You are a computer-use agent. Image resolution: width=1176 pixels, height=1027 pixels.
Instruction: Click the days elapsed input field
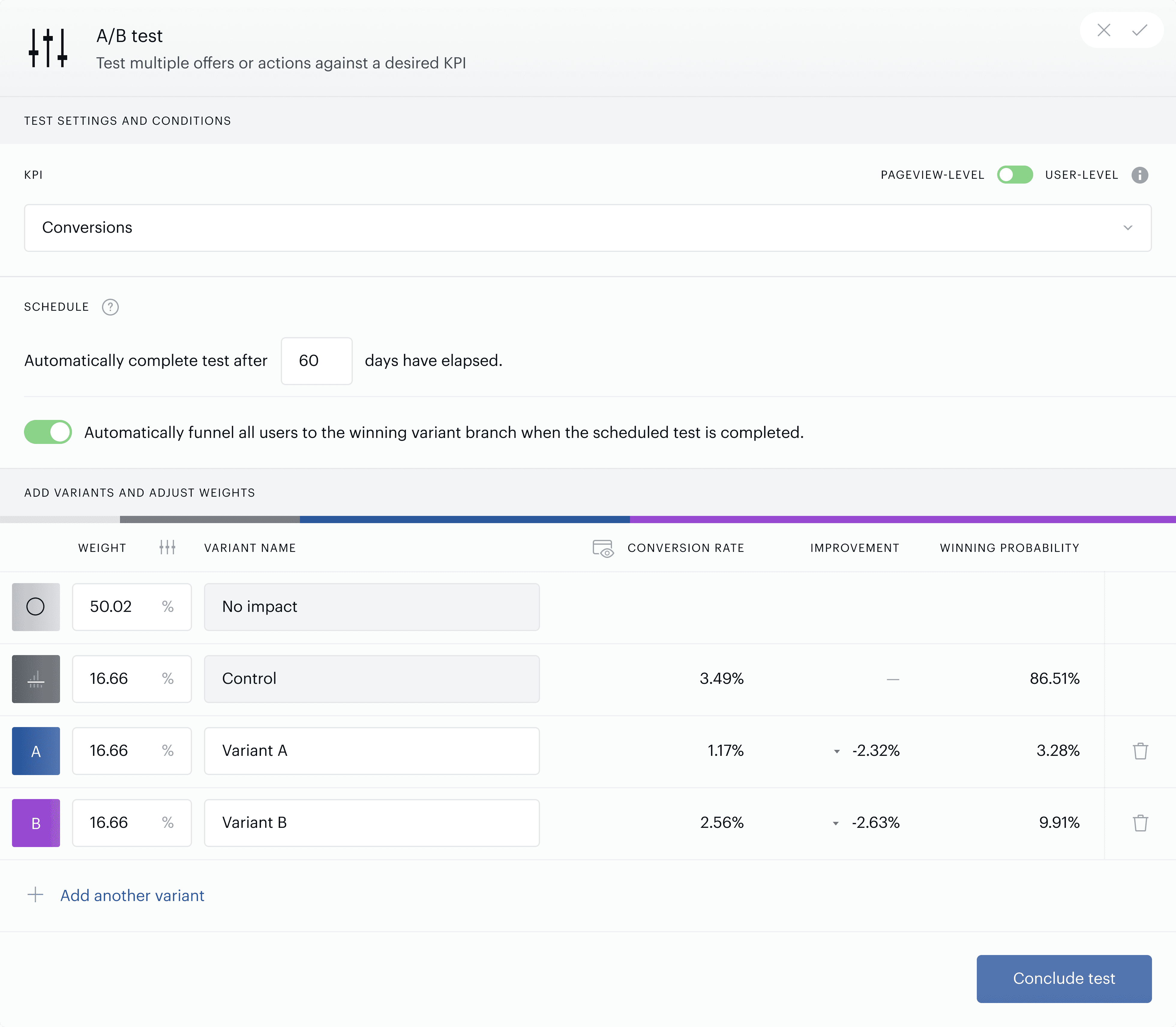click(x=316, y=361)
